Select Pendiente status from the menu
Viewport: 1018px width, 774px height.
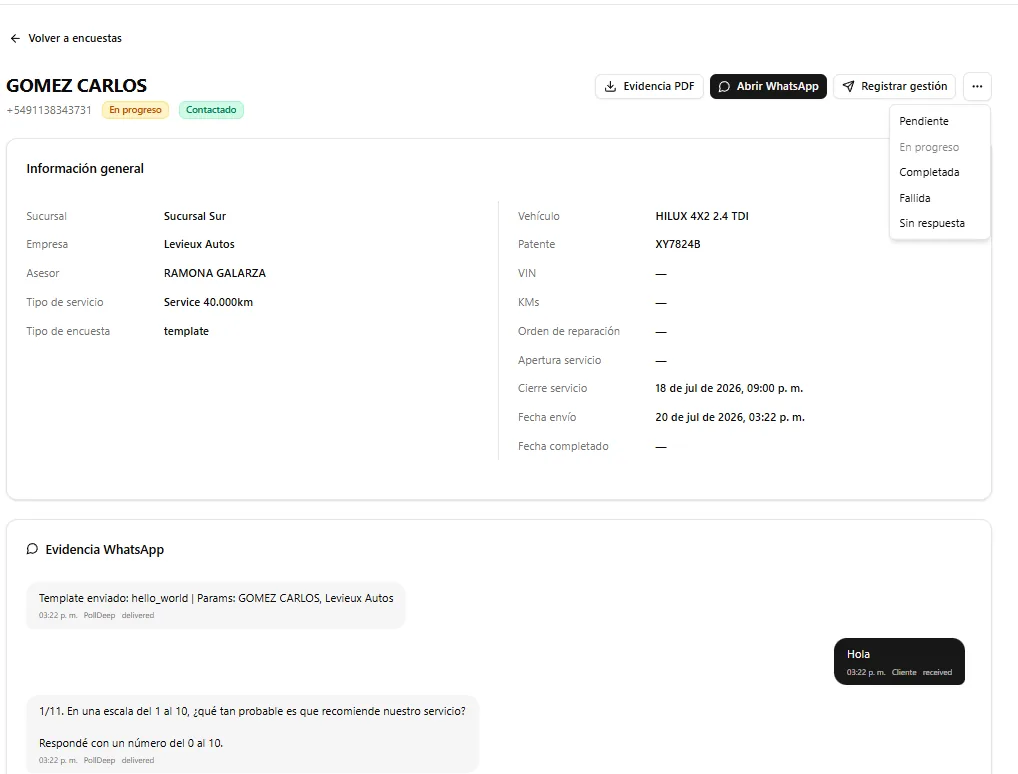click(x=939, y=121)
